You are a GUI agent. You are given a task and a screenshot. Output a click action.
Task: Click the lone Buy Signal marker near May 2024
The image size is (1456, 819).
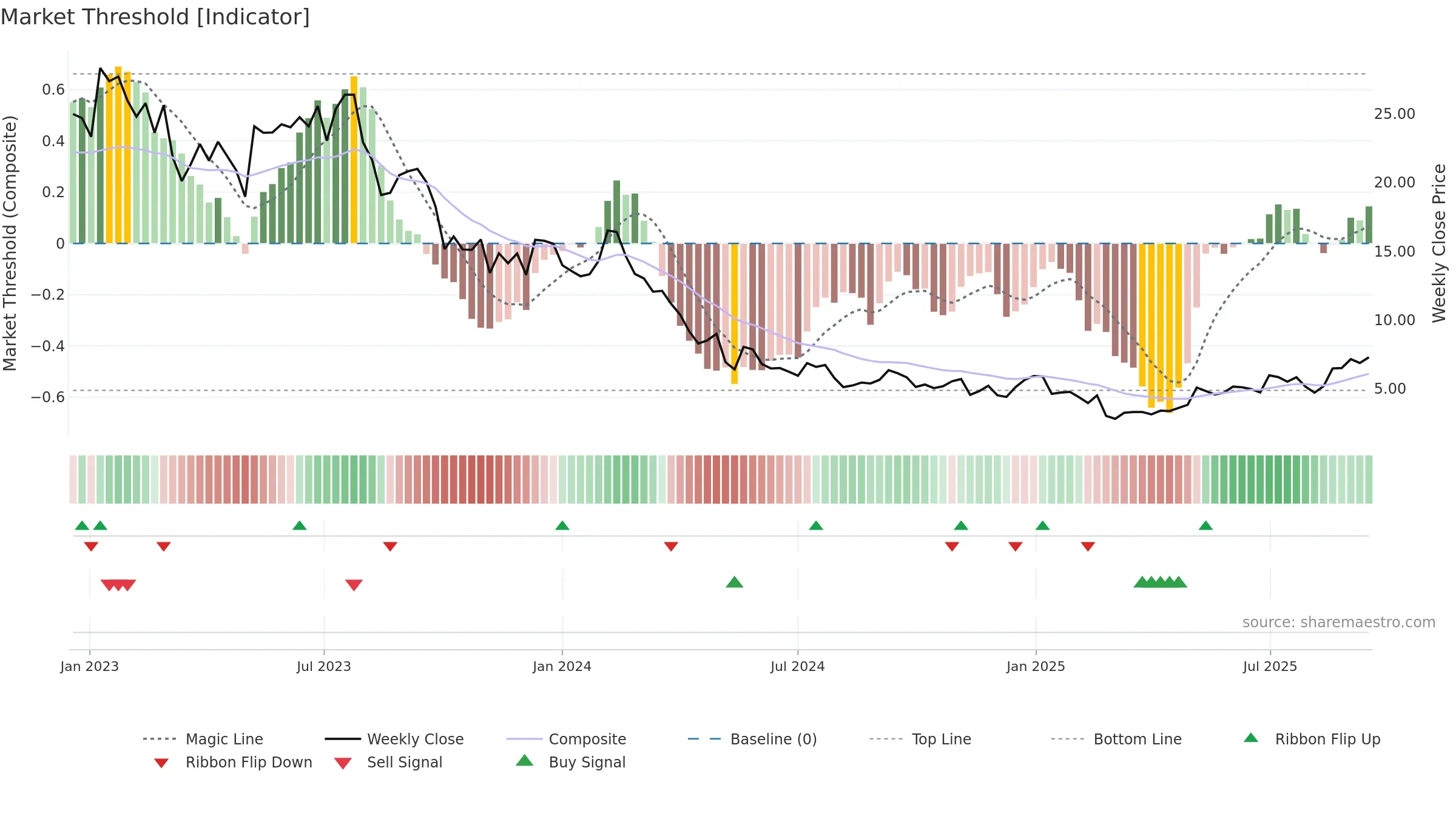click(x=735, y=582)
